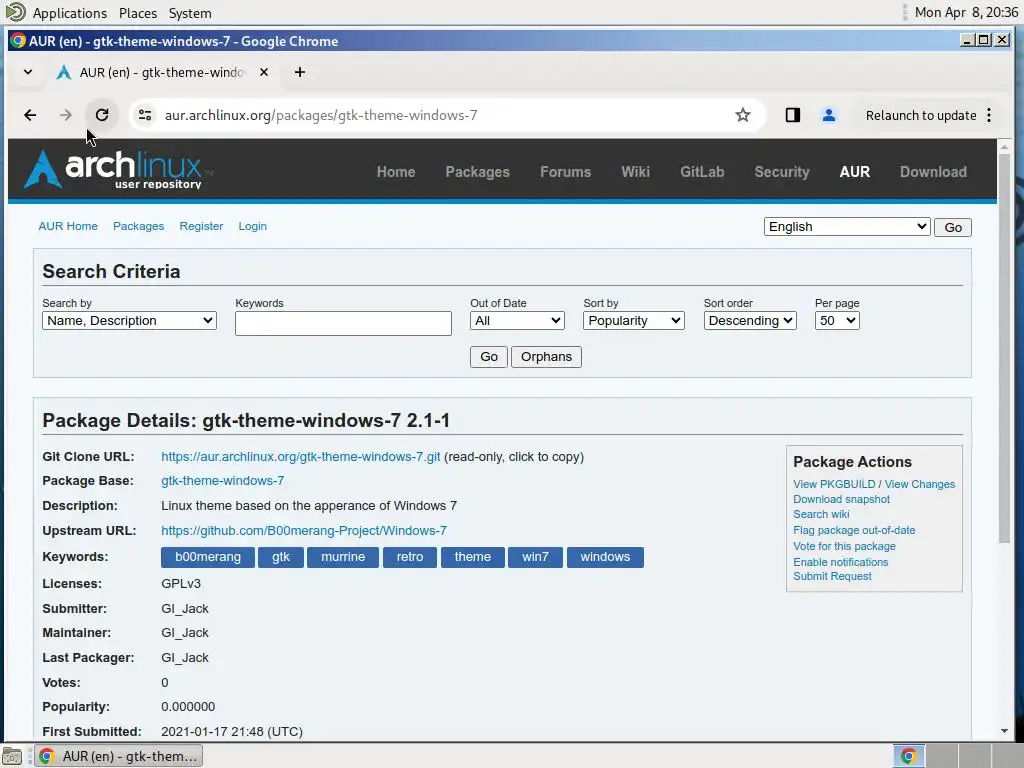Click the win7 keyword tag
This screenshot has height=768, width=1024.
click(535, 557)
